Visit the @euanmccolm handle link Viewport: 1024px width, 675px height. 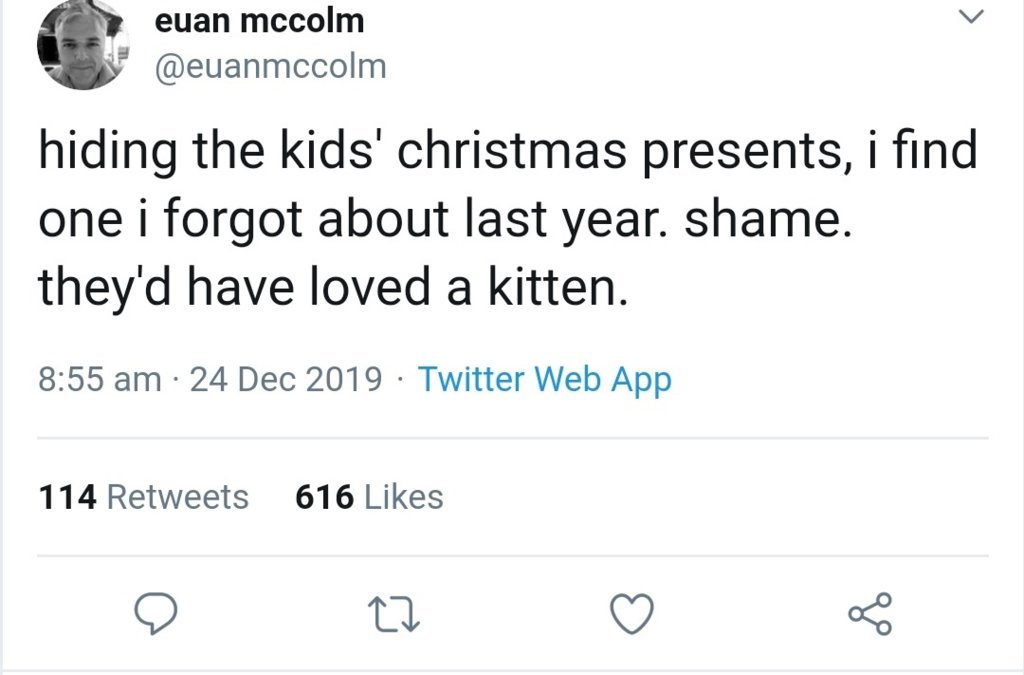pos(270,67)
